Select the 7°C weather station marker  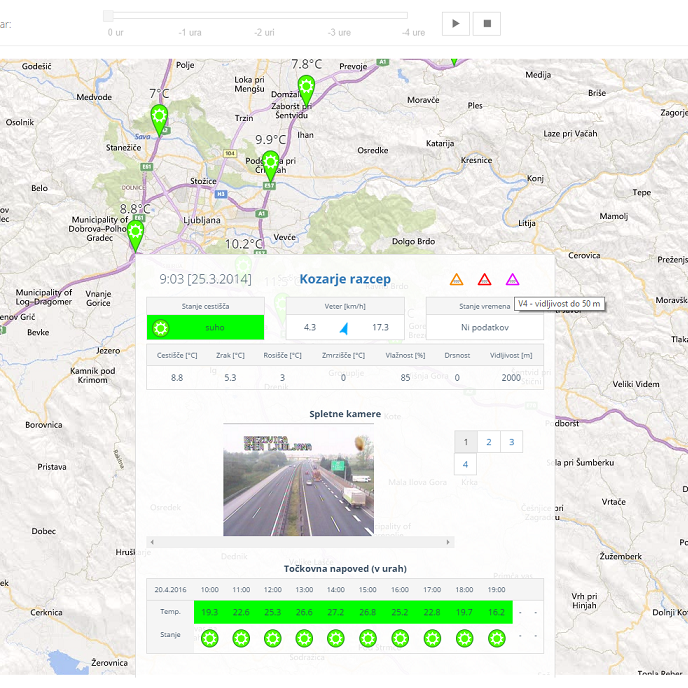(x=159, y=118)
